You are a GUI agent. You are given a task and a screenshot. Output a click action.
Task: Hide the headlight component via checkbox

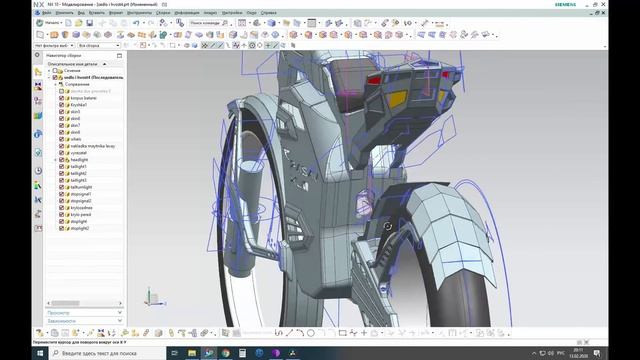62,160
